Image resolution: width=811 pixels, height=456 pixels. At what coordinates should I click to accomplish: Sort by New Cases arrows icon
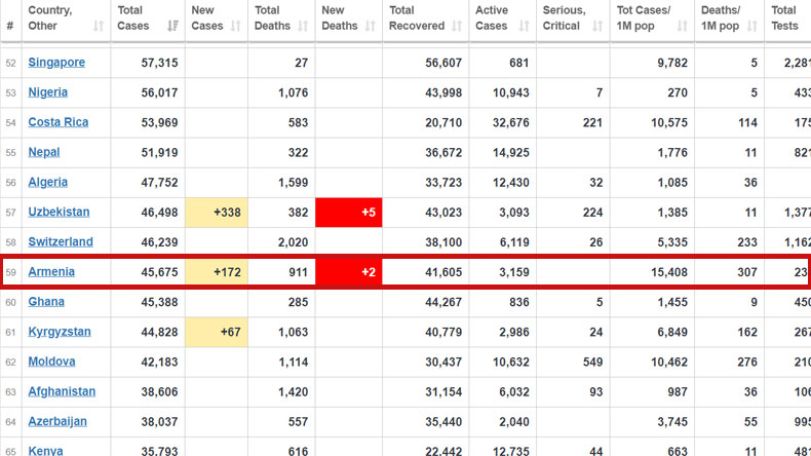(236, 26)
